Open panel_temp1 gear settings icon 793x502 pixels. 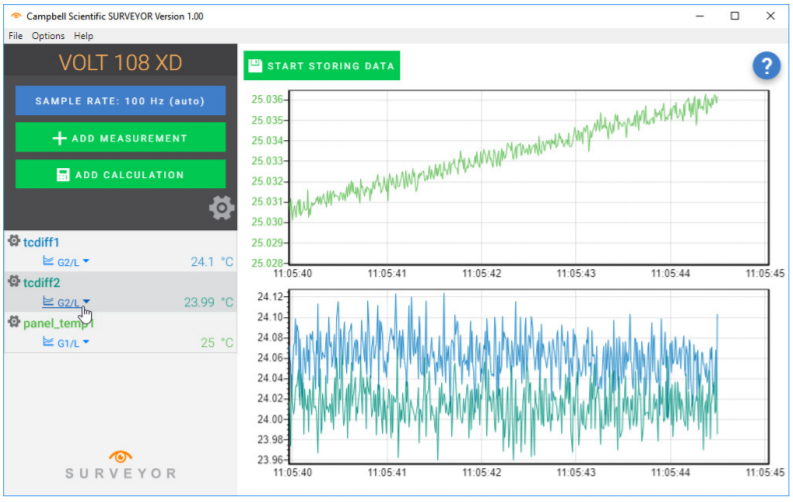pos(14,322)
